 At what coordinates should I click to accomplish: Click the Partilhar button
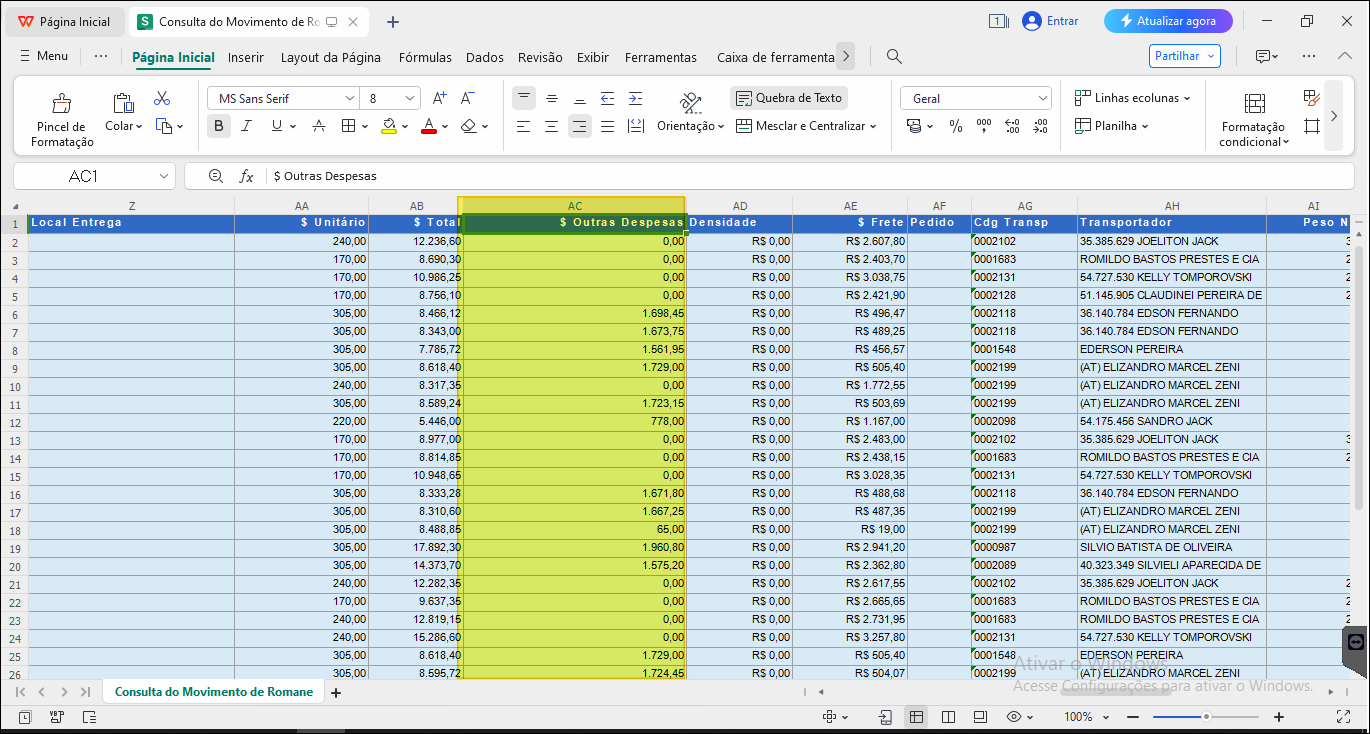tap(1185, 56)
